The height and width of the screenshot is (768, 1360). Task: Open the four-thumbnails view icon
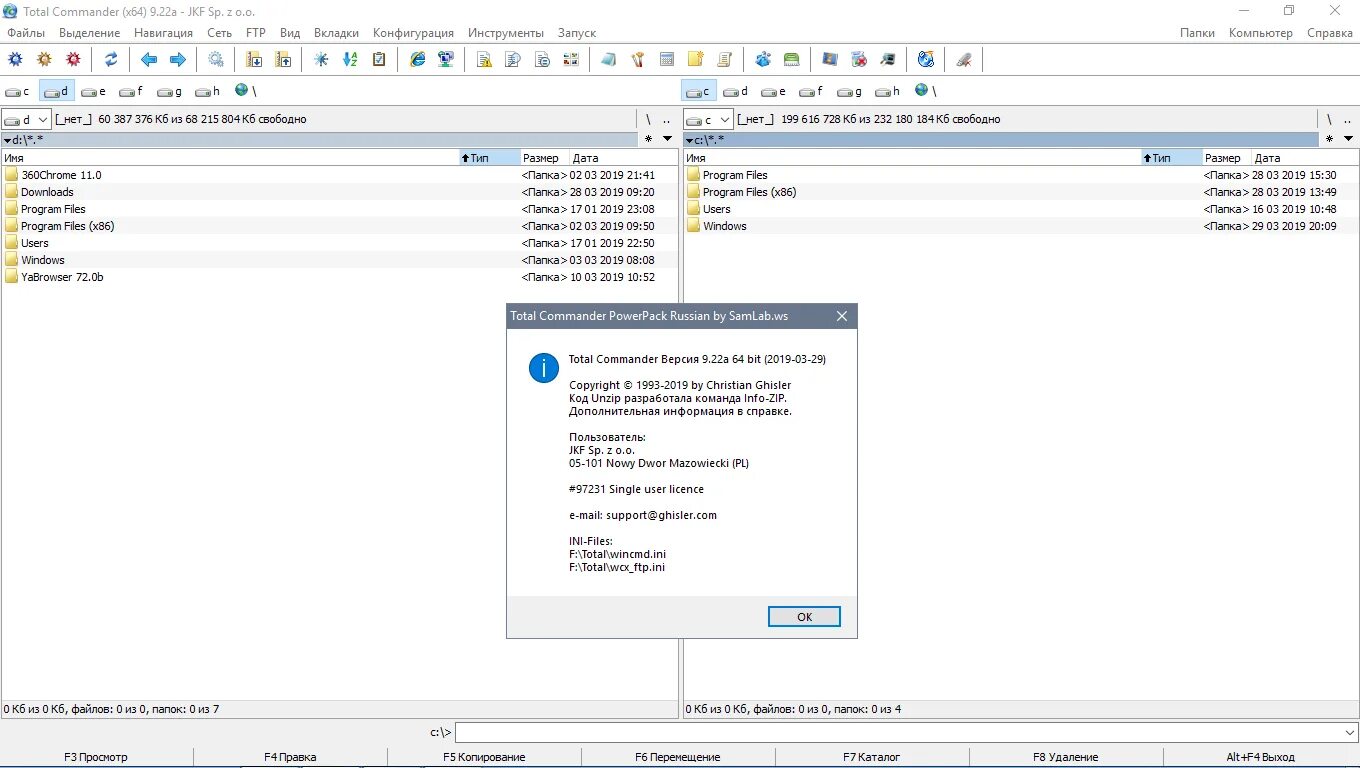(571, 59)
